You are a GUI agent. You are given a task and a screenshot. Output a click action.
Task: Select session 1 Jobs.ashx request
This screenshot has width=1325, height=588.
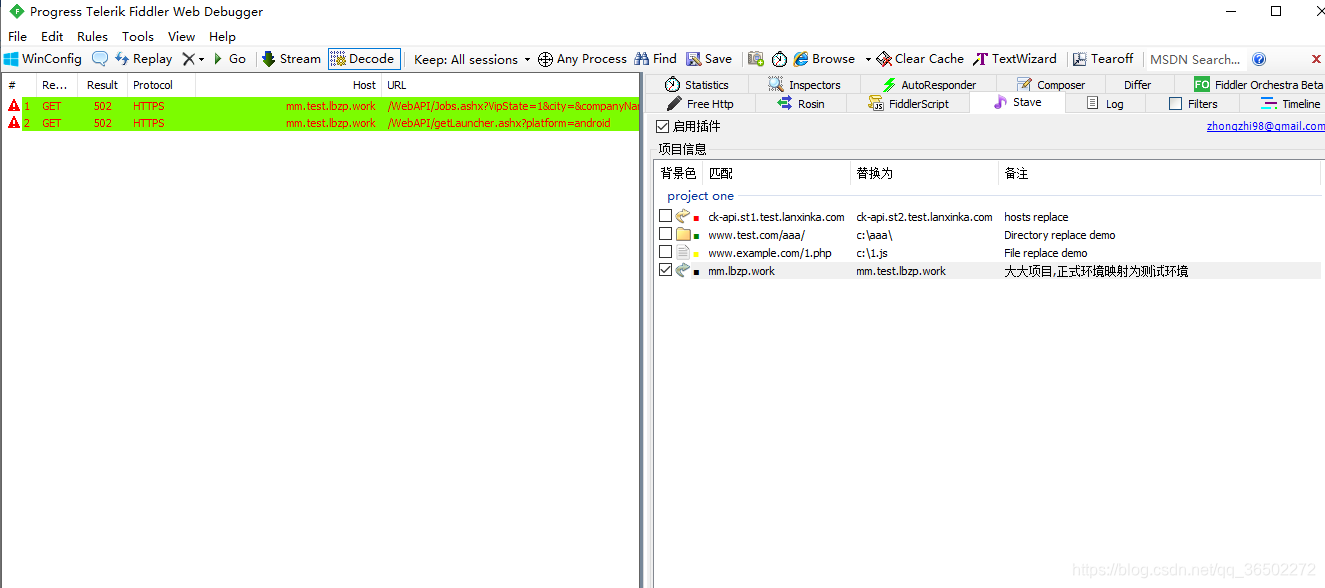point(320,105)
